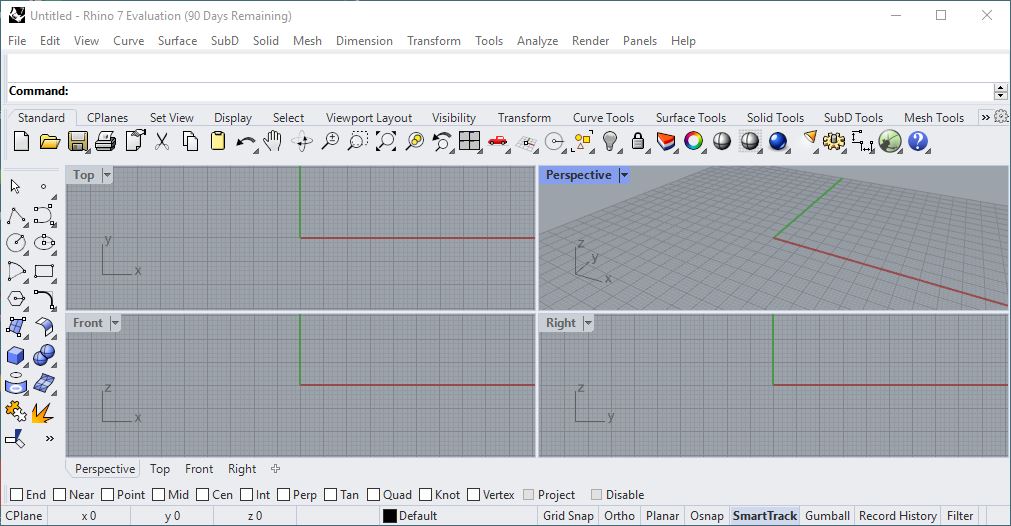The image size is (1011, 526).
Task: Toggle Ortho mode in status bar
Action: 619,516
